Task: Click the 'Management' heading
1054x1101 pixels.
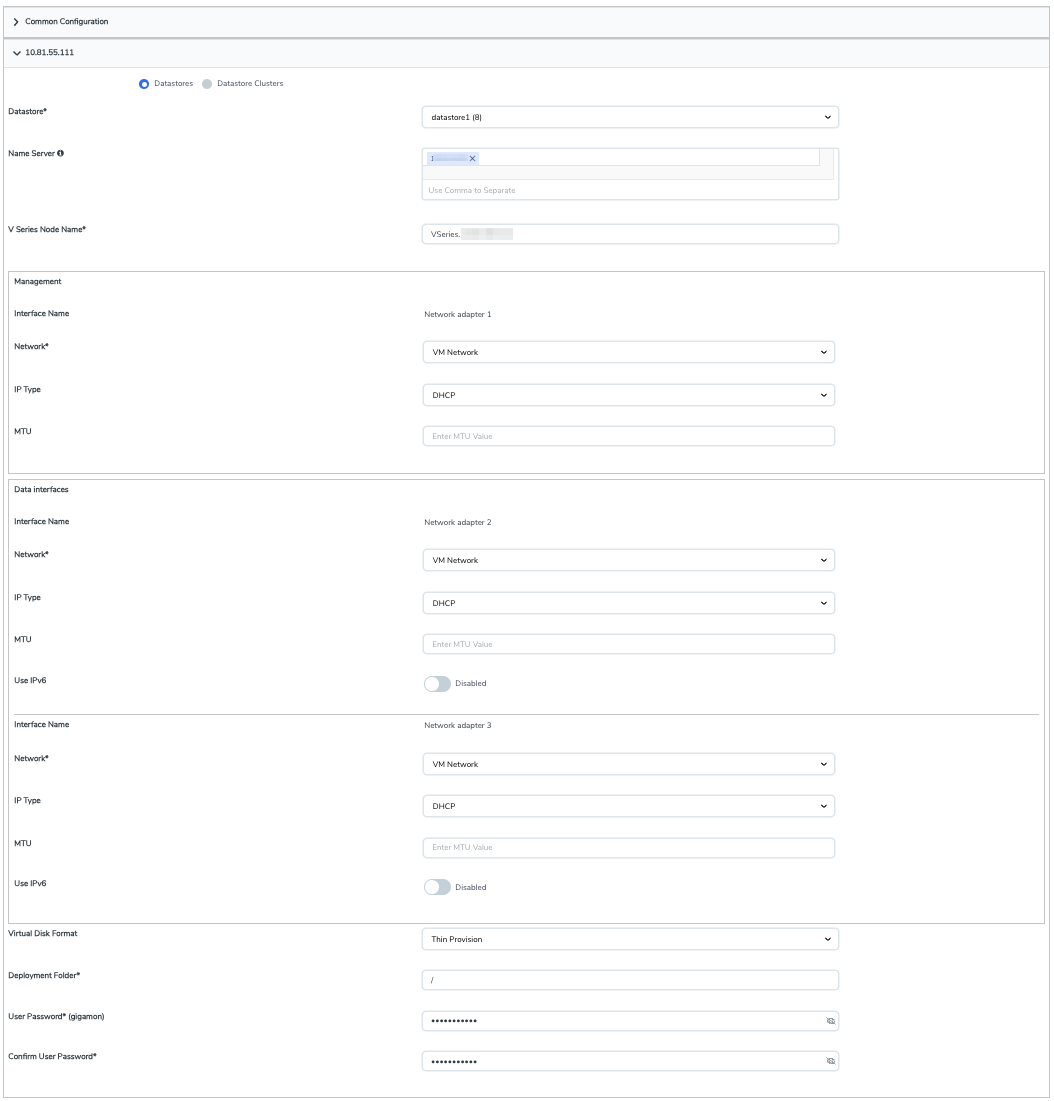Action: coord(38,282)
